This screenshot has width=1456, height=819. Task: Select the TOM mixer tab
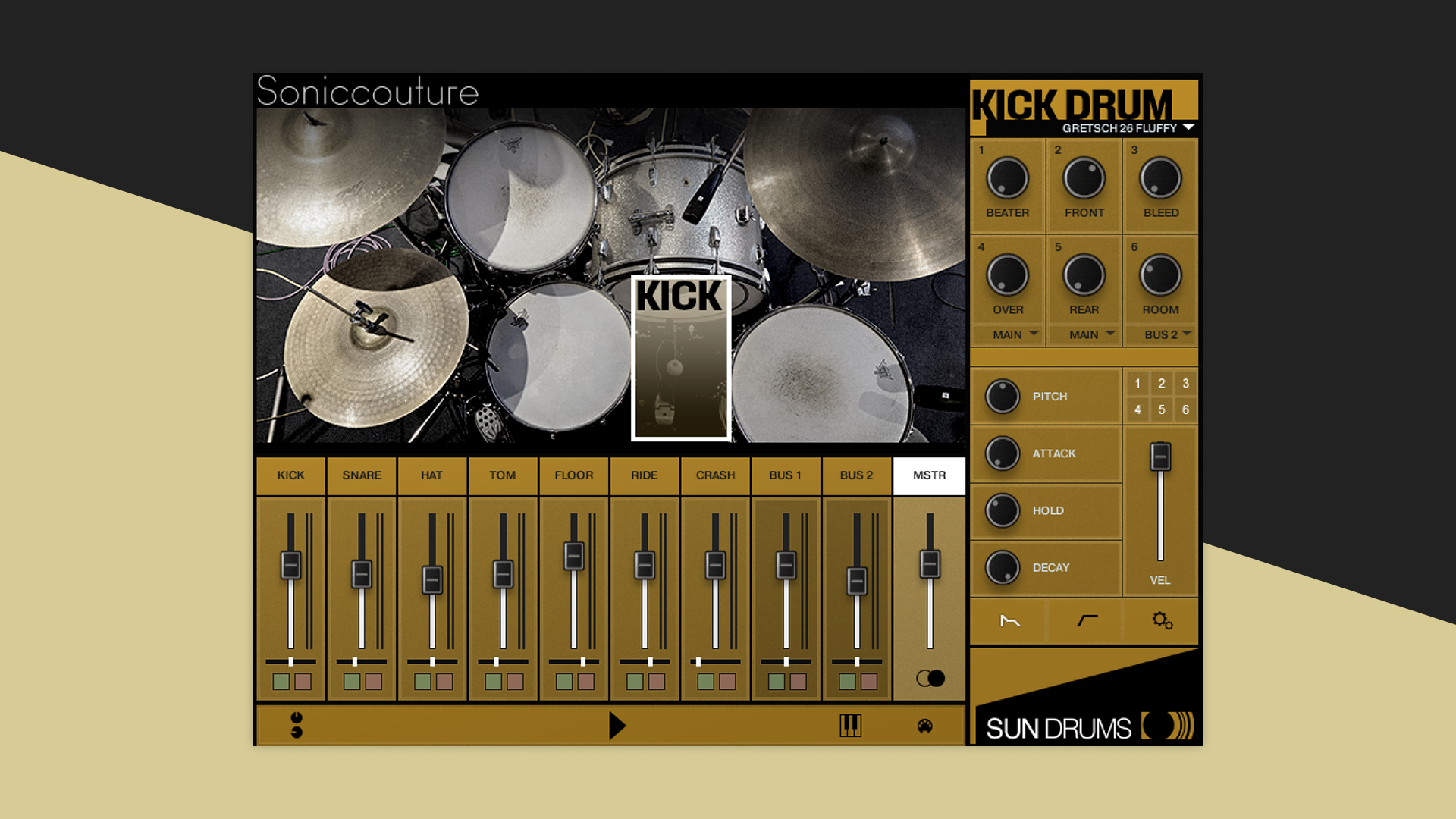[503, 475]
